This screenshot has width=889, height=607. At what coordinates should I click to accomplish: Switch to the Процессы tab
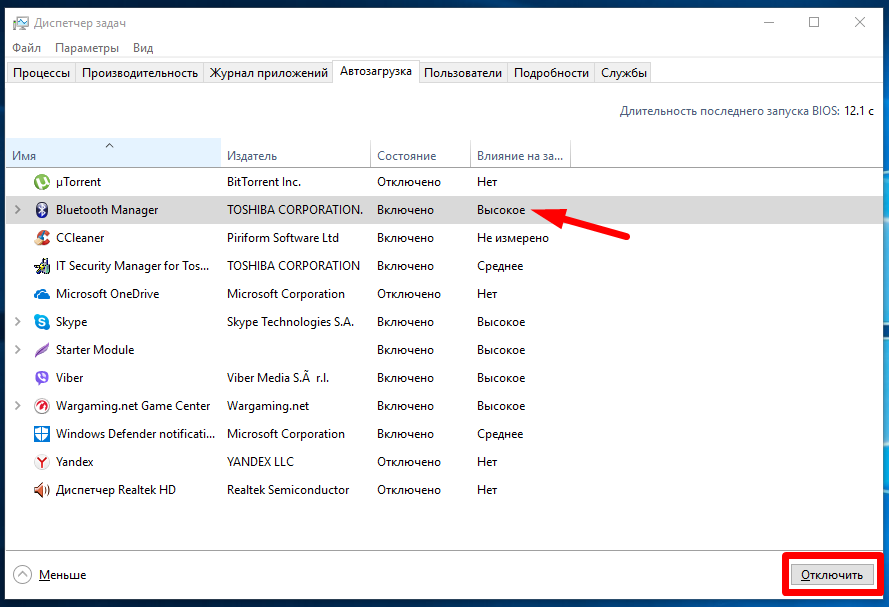[41, 73]
